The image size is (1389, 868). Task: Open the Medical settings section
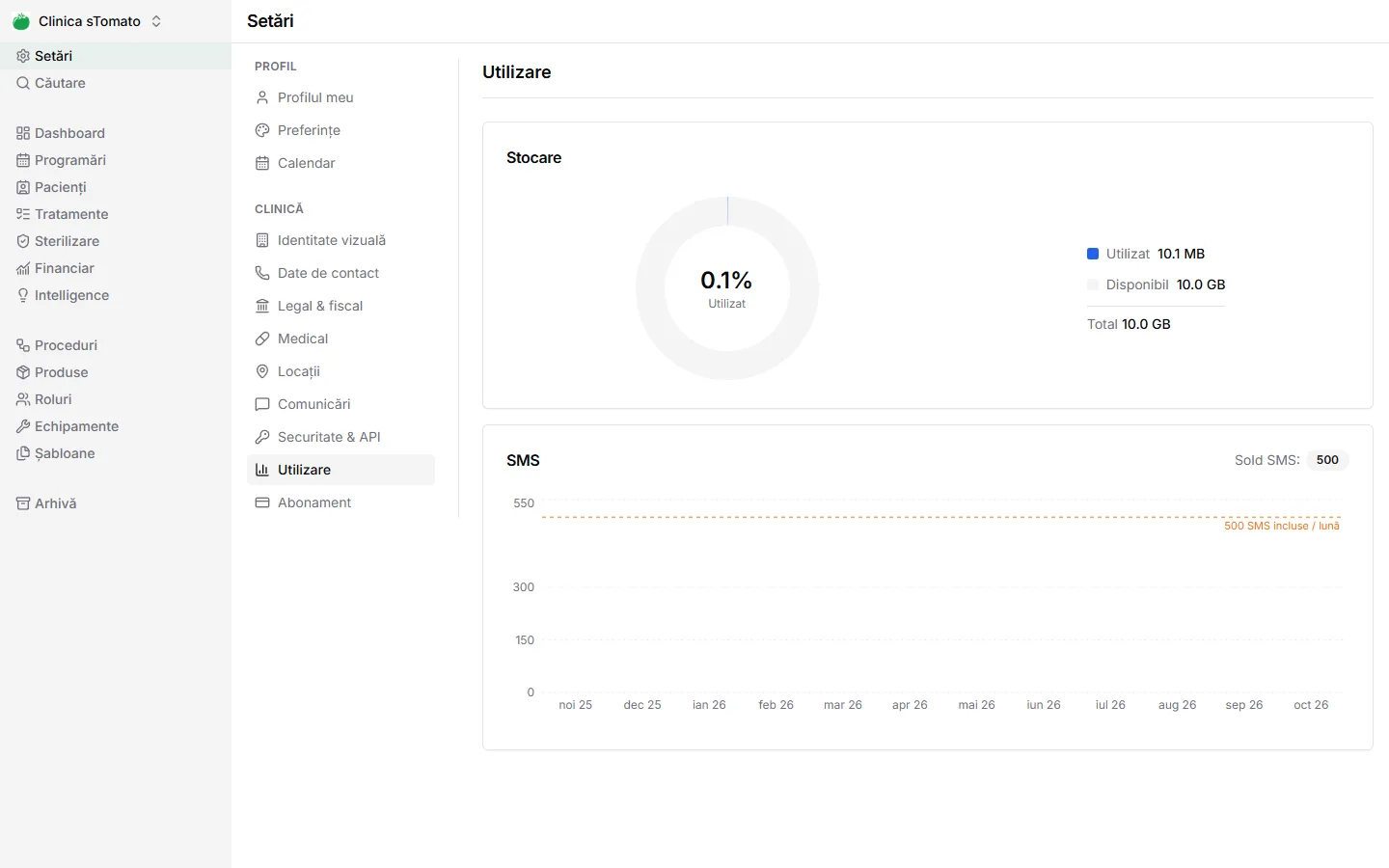pyautogui.click(x=340, y=339)
